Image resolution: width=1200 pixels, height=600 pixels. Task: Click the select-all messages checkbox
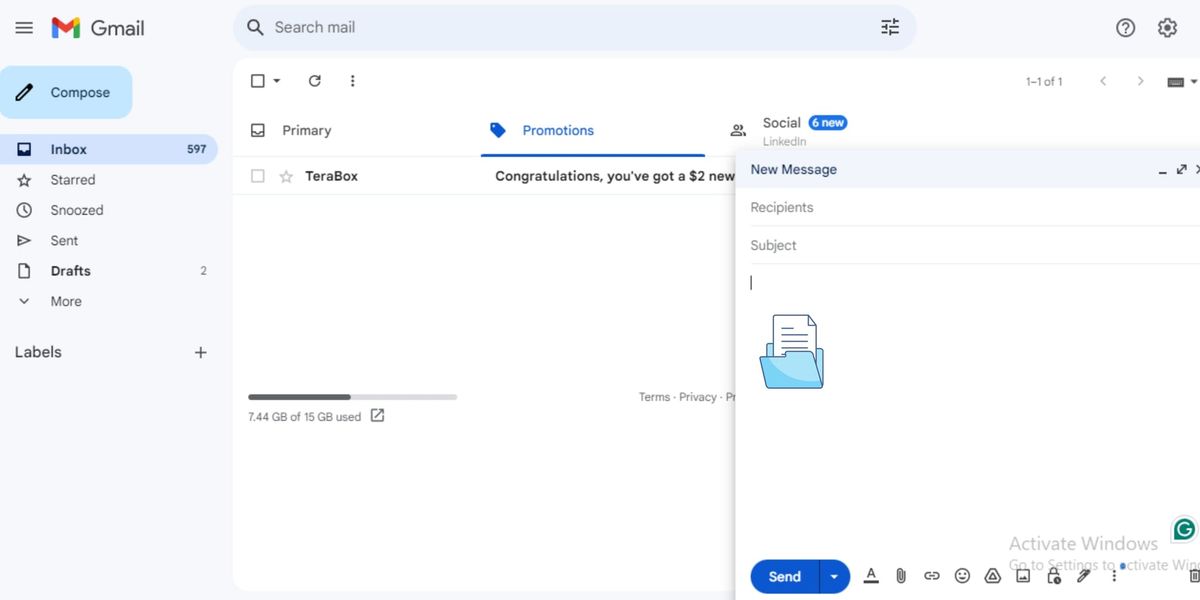point(257,80)
